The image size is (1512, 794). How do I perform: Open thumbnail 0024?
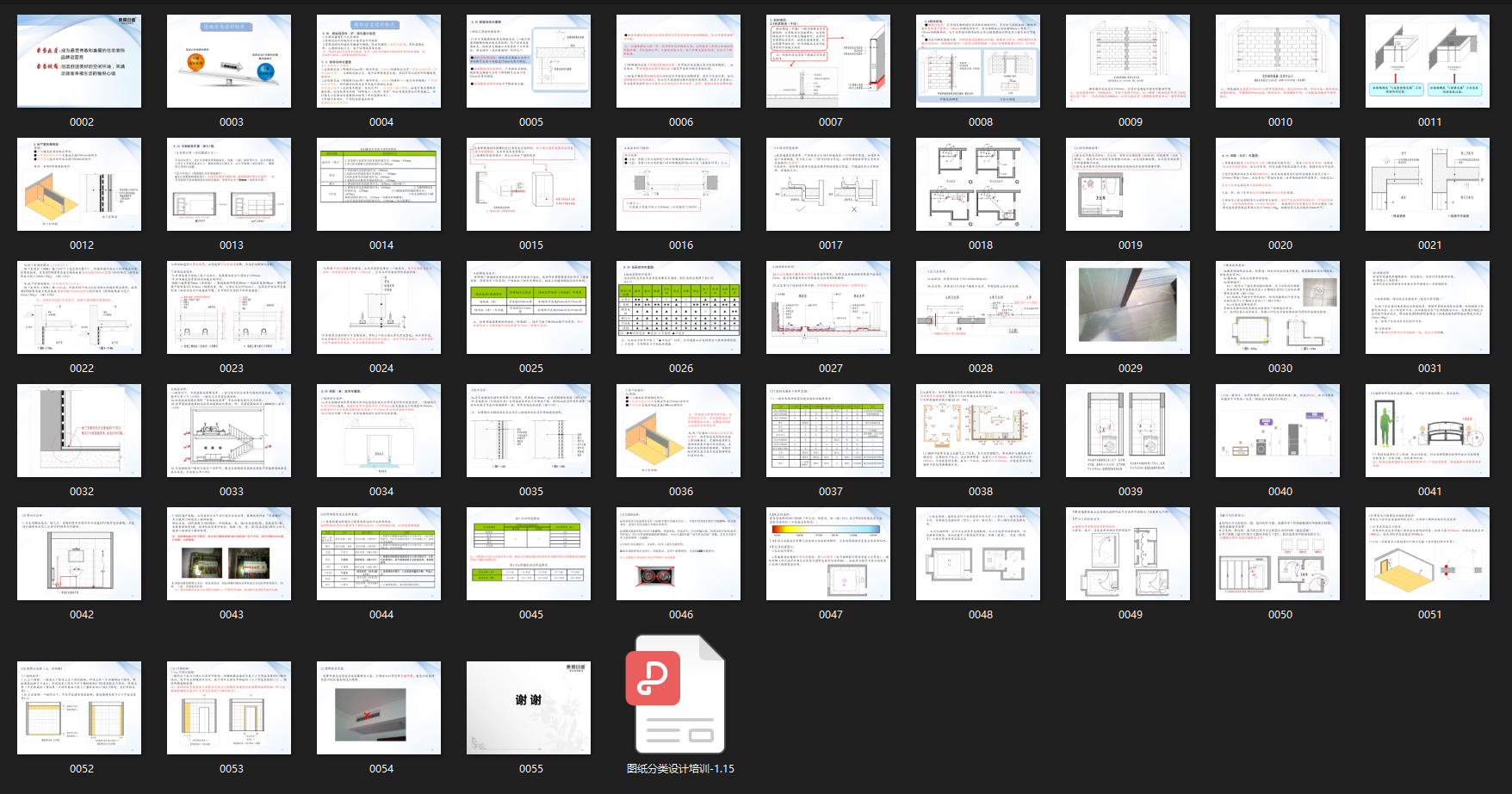pyautogui.click(x=379, y=307)
